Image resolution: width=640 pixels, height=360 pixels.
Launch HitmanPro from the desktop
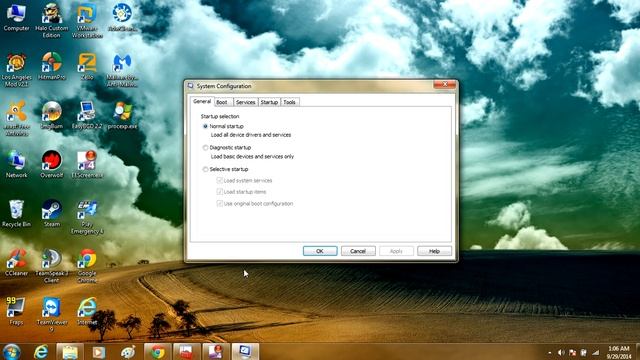pos(51,66)
